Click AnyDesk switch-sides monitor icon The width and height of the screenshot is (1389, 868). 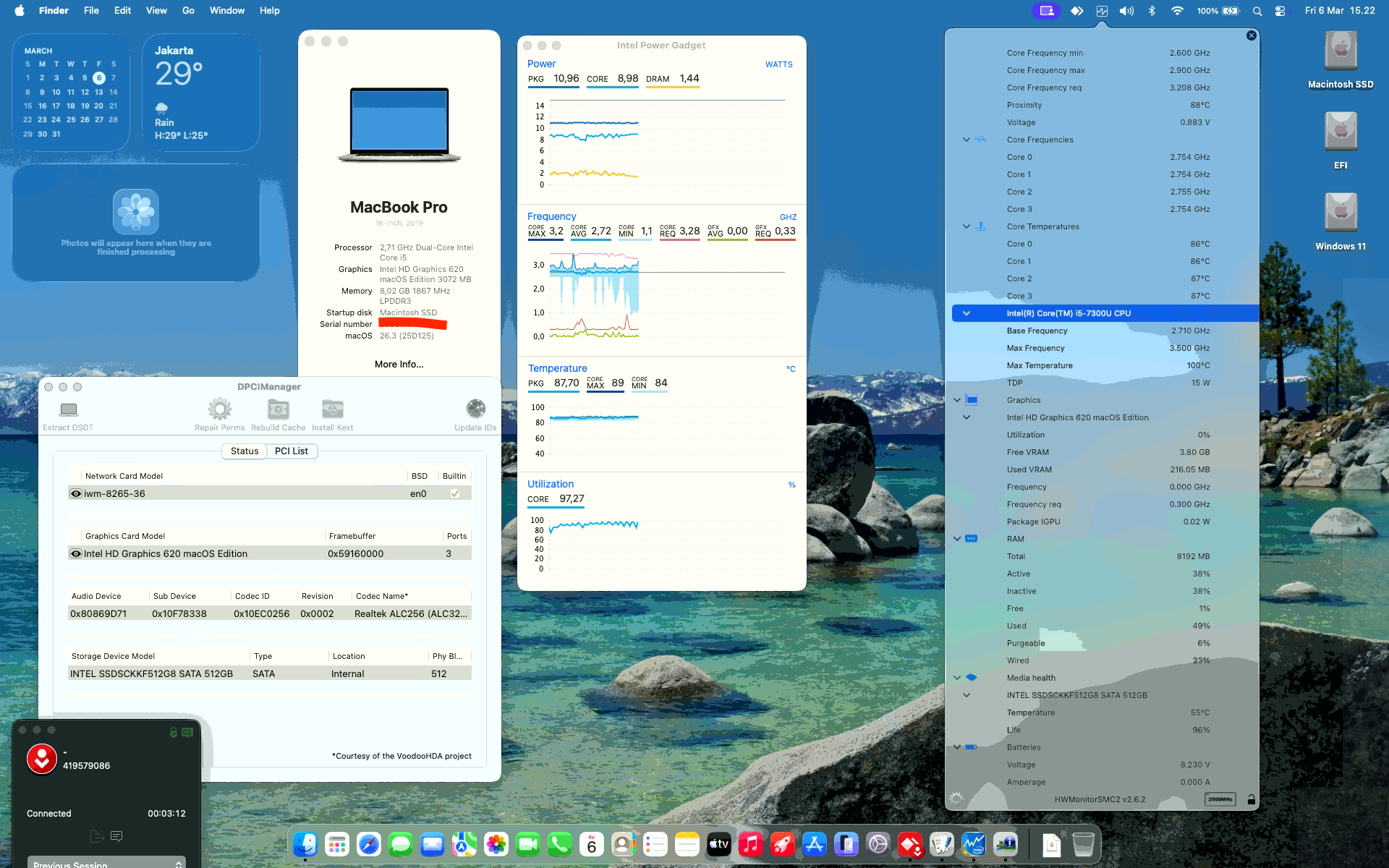pos(187,732)
